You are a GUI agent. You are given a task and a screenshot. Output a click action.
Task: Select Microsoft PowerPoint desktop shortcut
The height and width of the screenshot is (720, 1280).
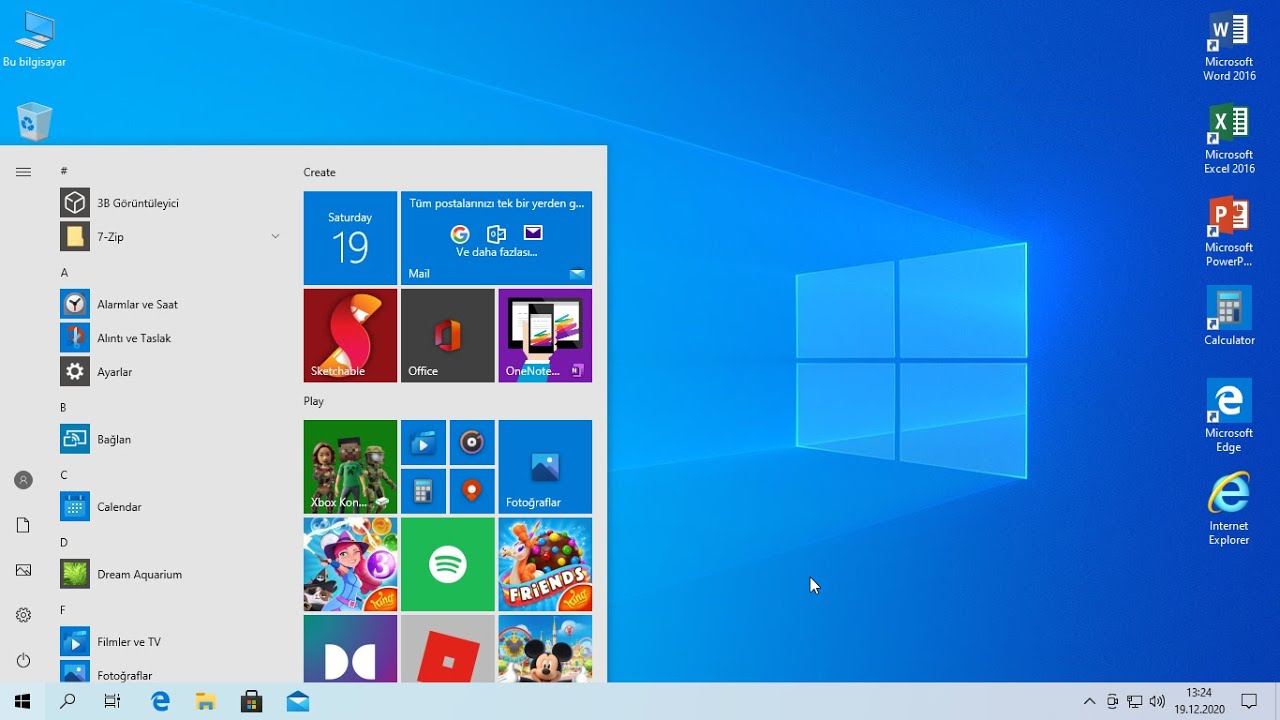1229,232
